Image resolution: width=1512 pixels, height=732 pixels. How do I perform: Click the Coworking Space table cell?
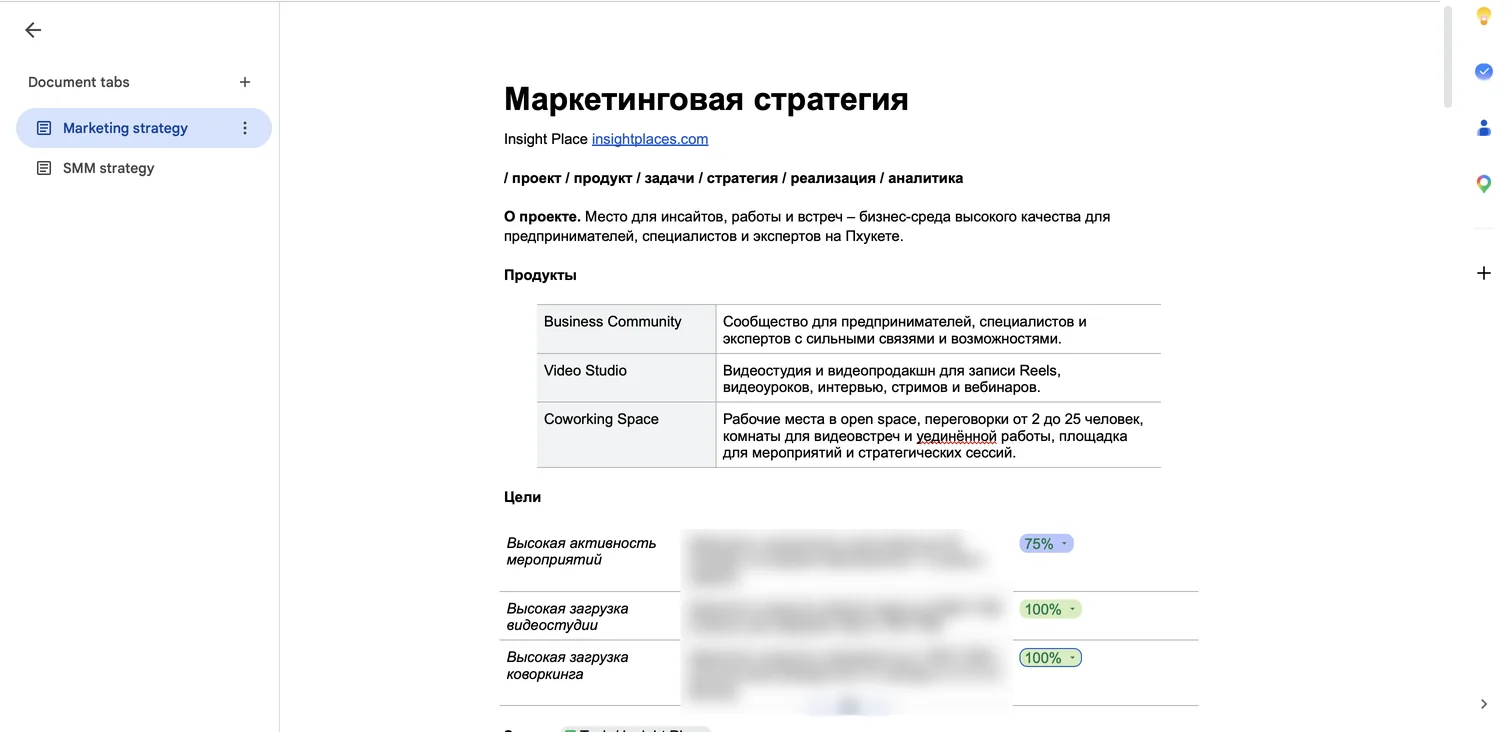626,435
